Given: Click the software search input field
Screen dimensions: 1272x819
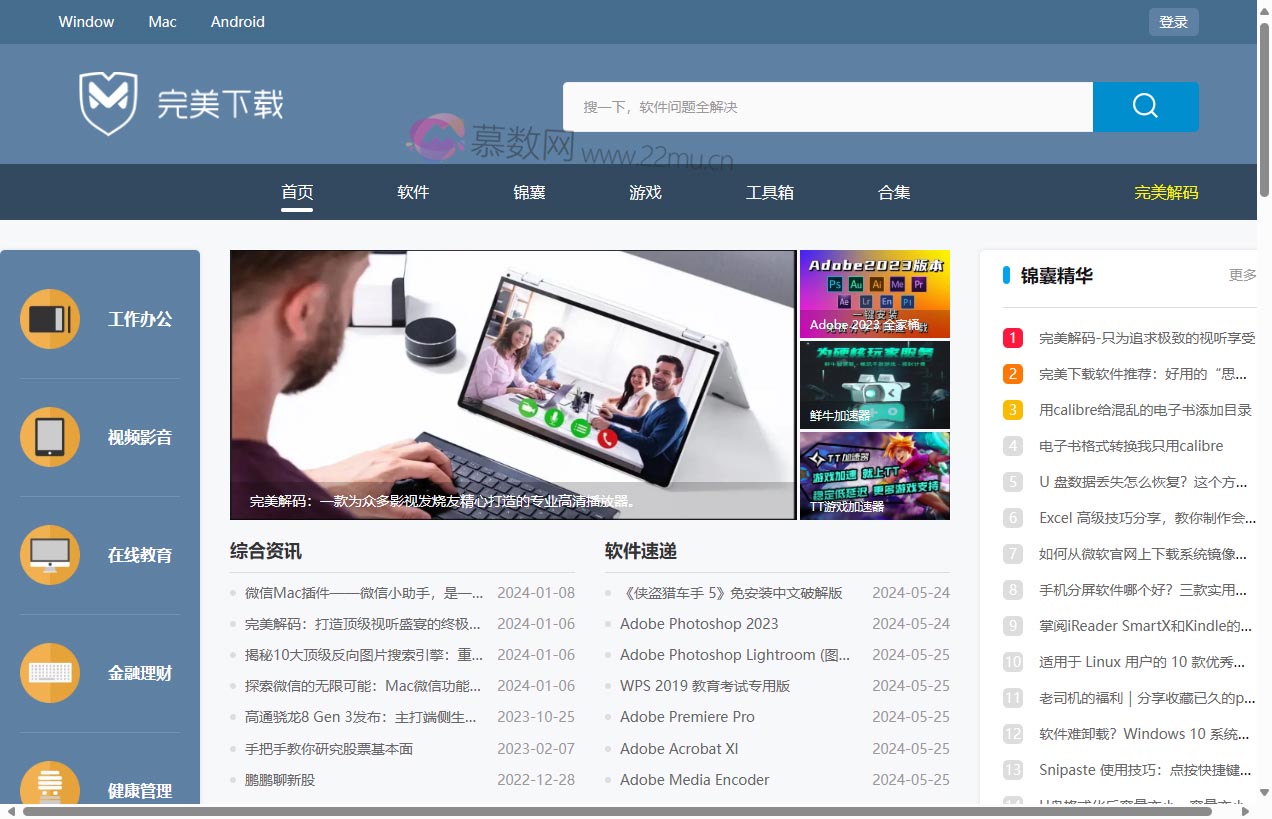Looking at the screenshot, I should tap(827, 107).
